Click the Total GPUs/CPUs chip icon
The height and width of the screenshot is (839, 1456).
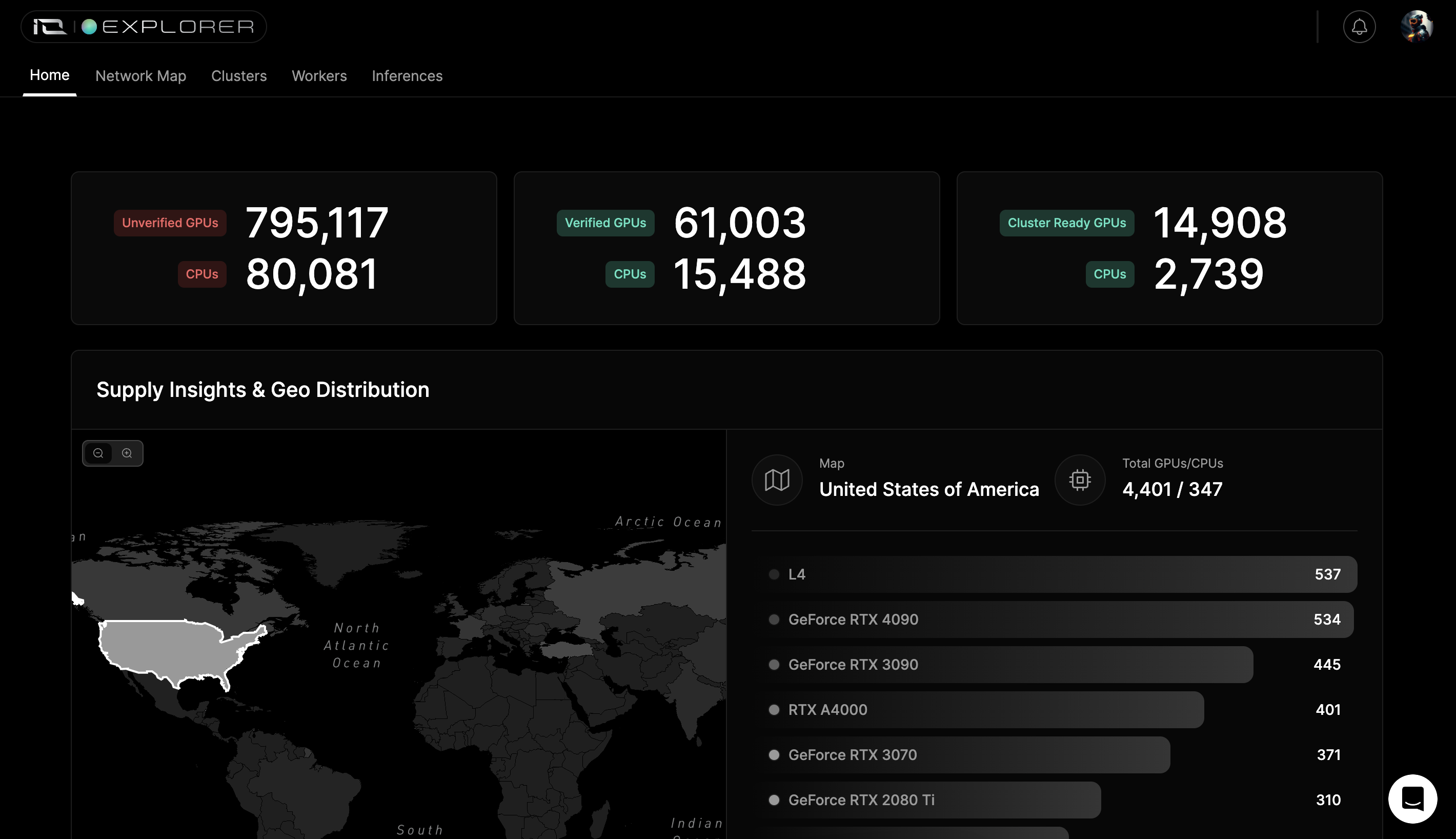1079,480
